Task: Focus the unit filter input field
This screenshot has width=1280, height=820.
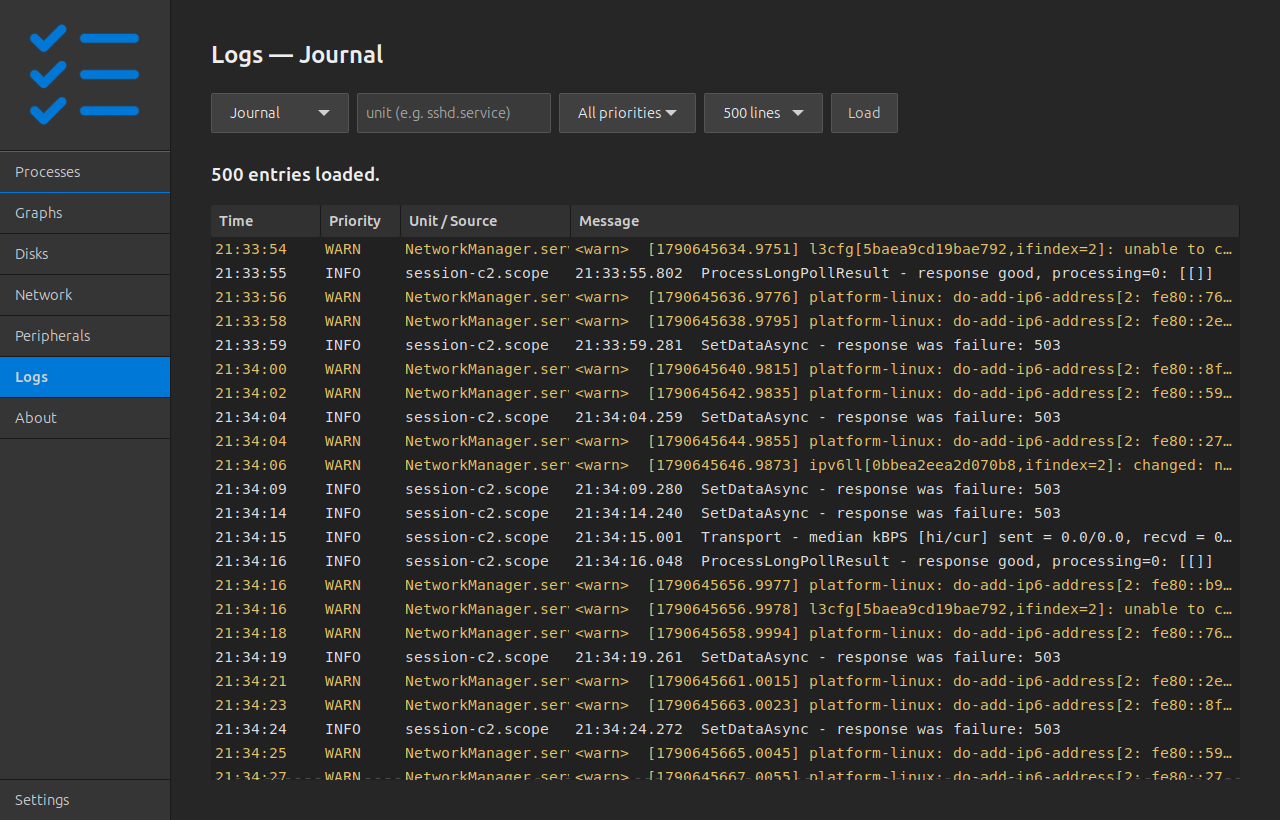Action: click(454, 113)
